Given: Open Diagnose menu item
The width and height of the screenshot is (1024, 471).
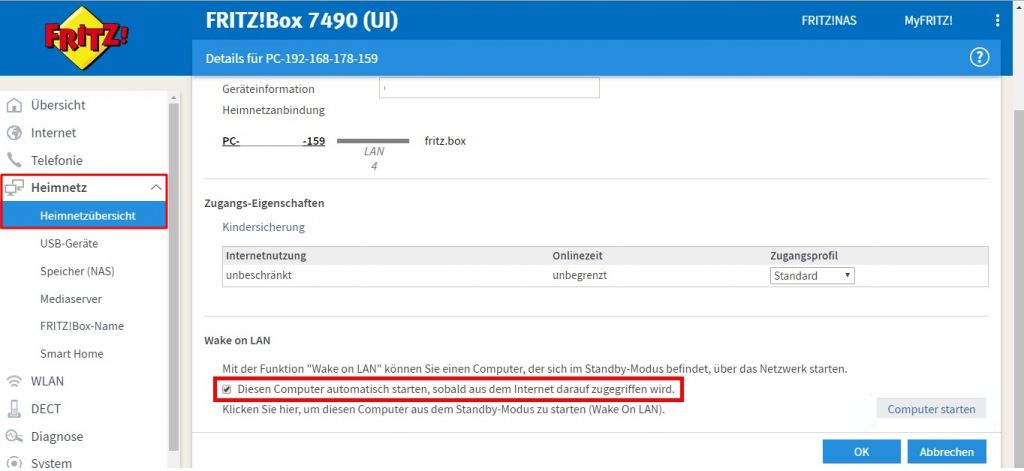Looking at the screenshot, I should [x=57, y=436].
